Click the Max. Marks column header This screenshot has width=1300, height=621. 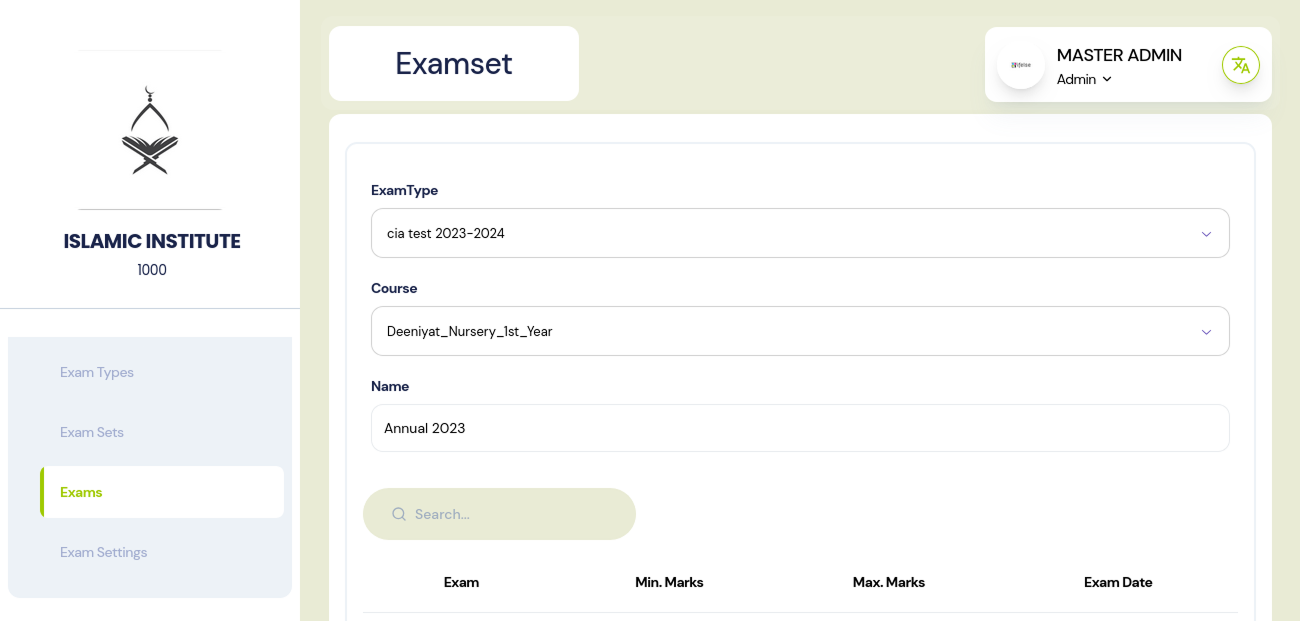888,582
